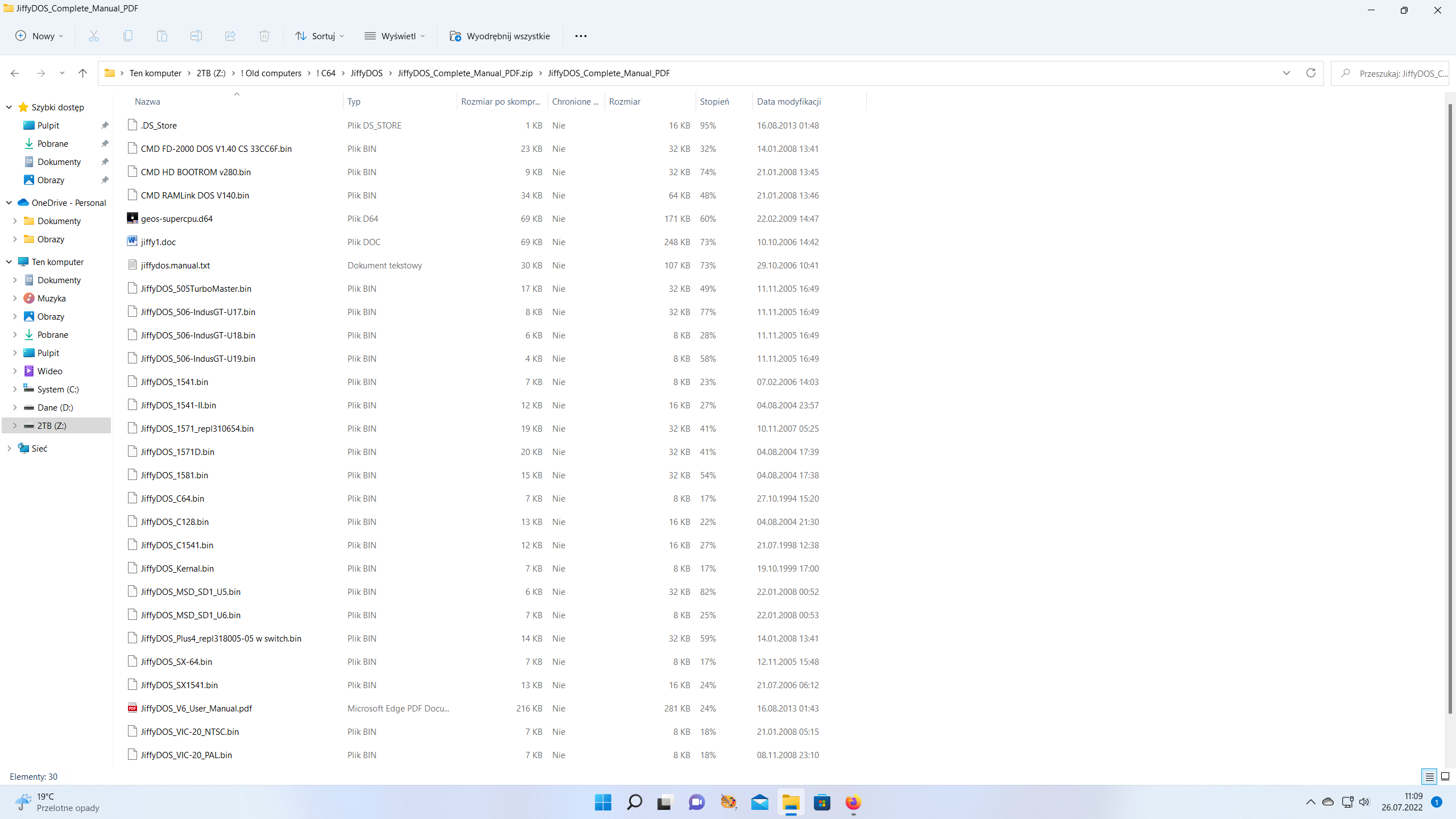Image resolution: width=1456 pixels, height=819 pixels.
Task: Click the Rename icon in toolbar
Action: 196,36
